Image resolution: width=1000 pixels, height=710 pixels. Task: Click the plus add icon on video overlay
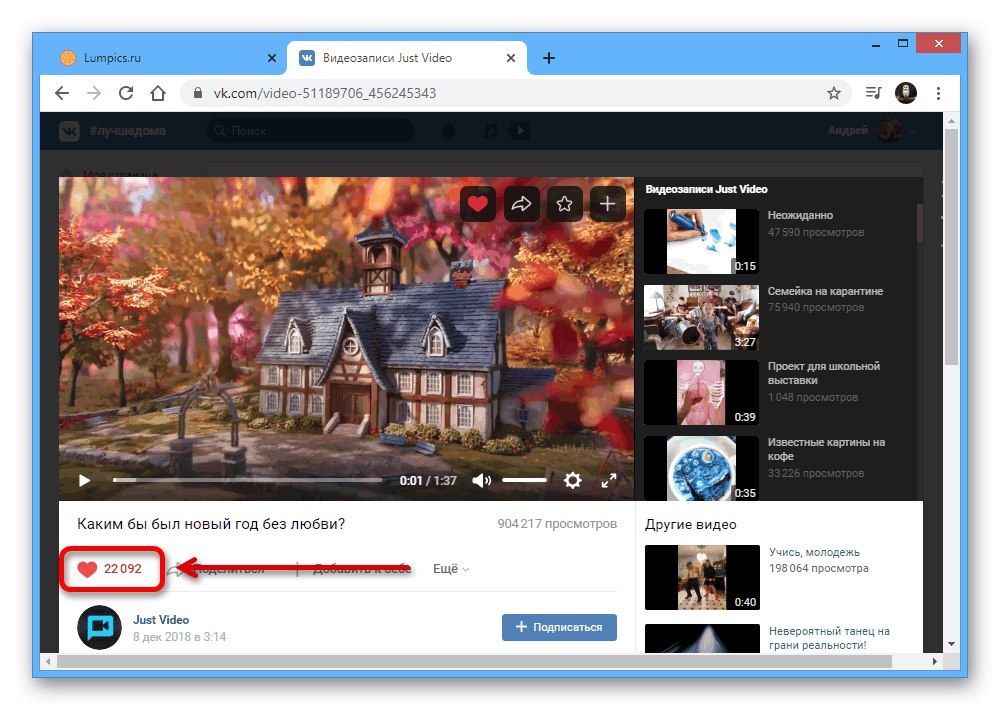tap(607, 204)
